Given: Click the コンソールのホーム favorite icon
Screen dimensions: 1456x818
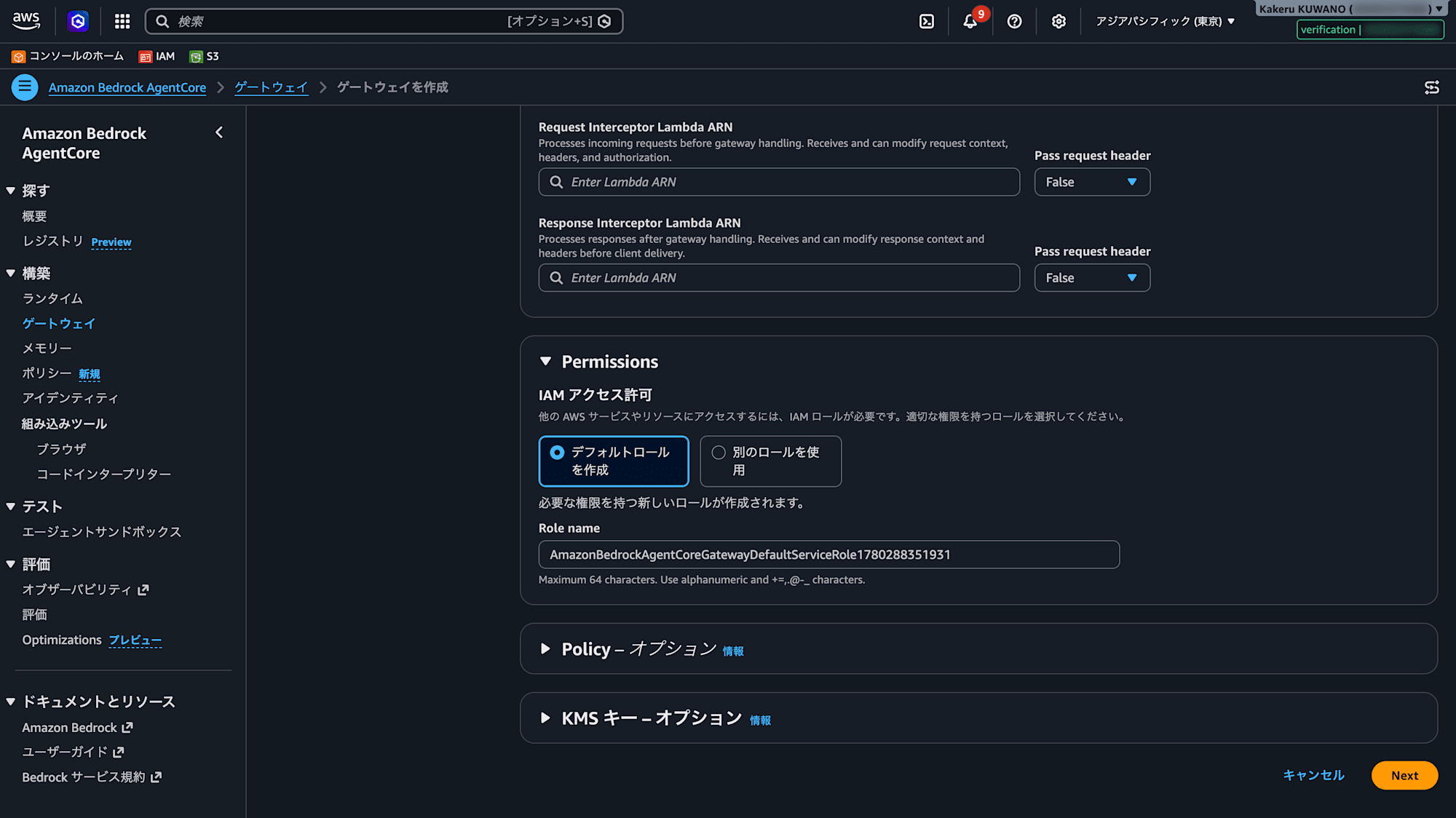Looking at the screenshot, I should coord(19,57).
